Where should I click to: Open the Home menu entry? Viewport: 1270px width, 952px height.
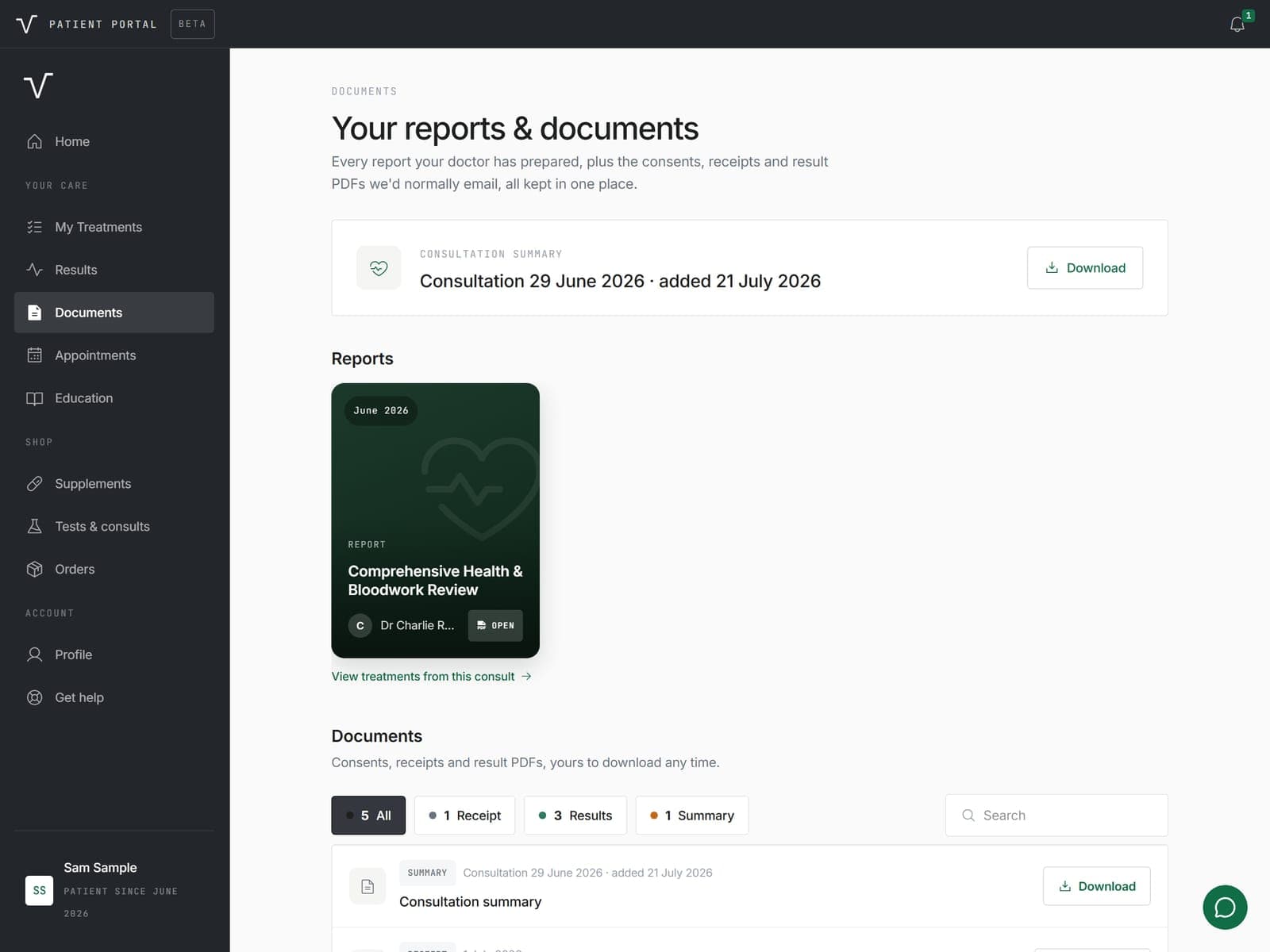tap(114, 141)
